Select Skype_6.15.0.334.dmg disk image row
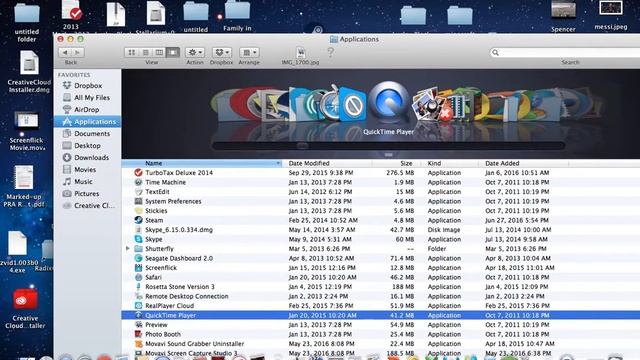 380,230
